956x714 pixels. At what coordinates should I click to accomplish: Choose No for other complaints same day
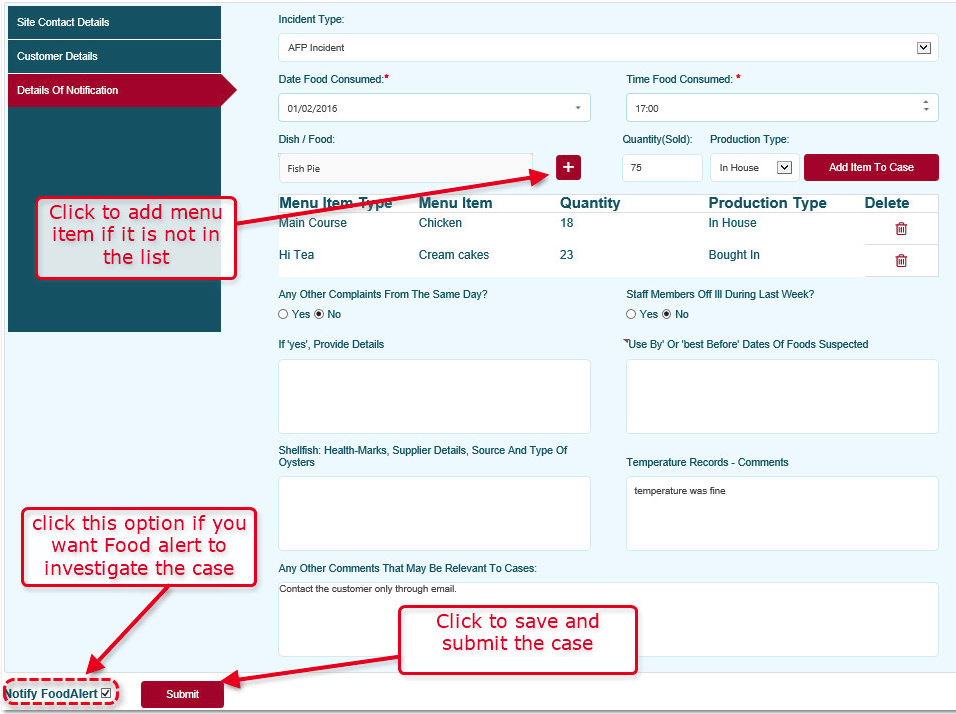[x=320, y=314]
